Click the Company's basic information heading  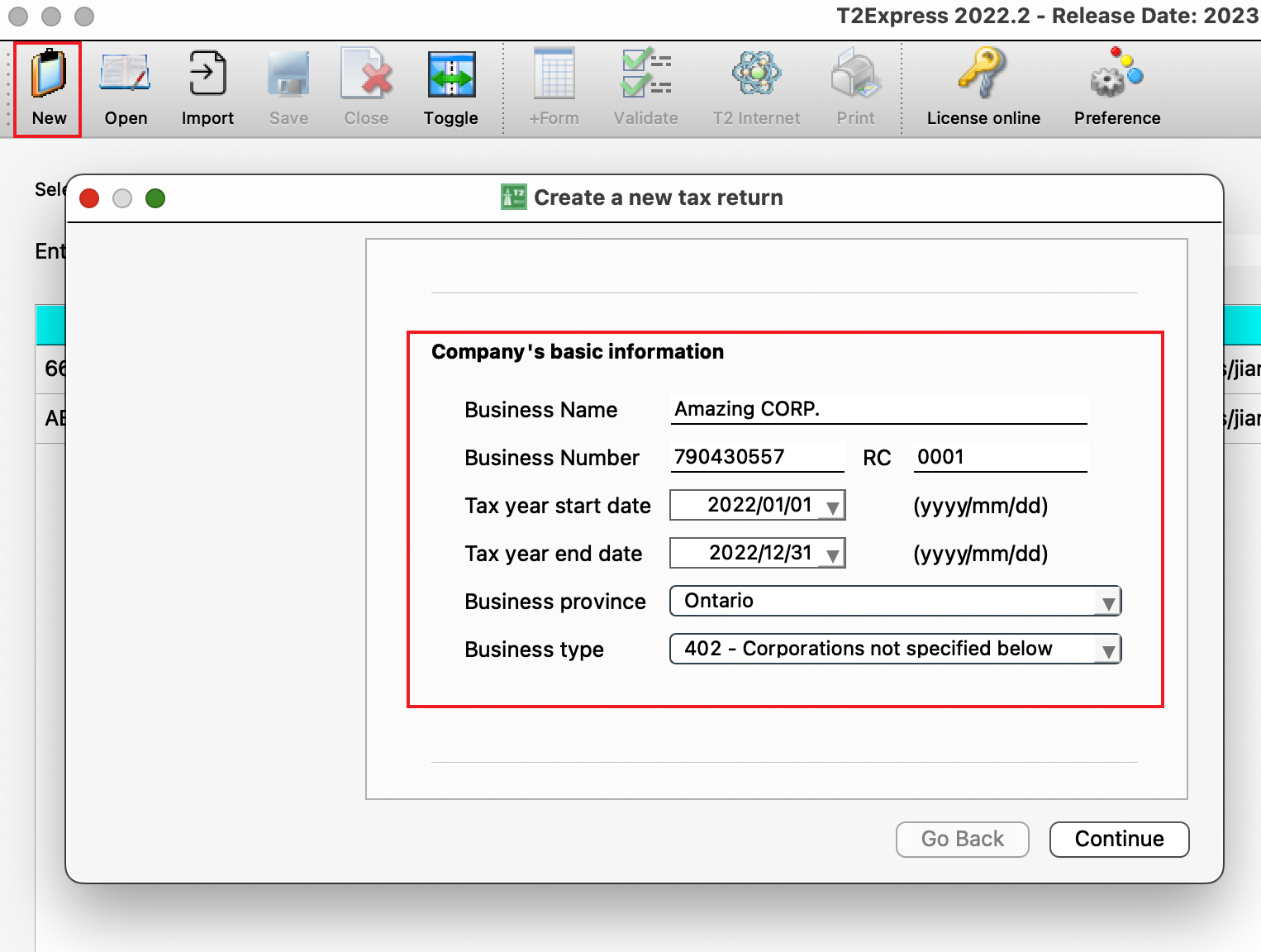point(578,352)
